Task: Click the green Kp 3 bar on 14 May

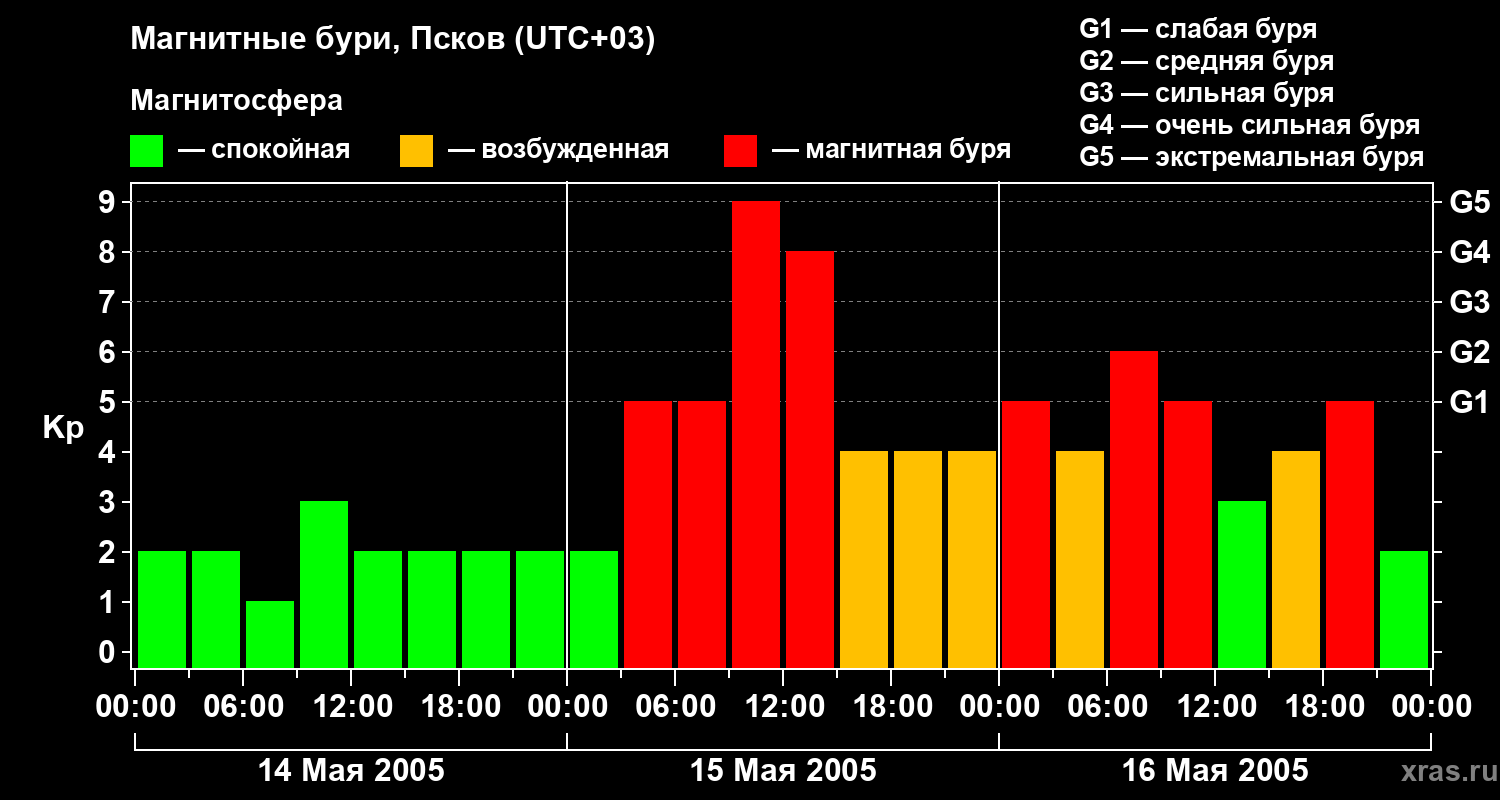Action: 324,585
